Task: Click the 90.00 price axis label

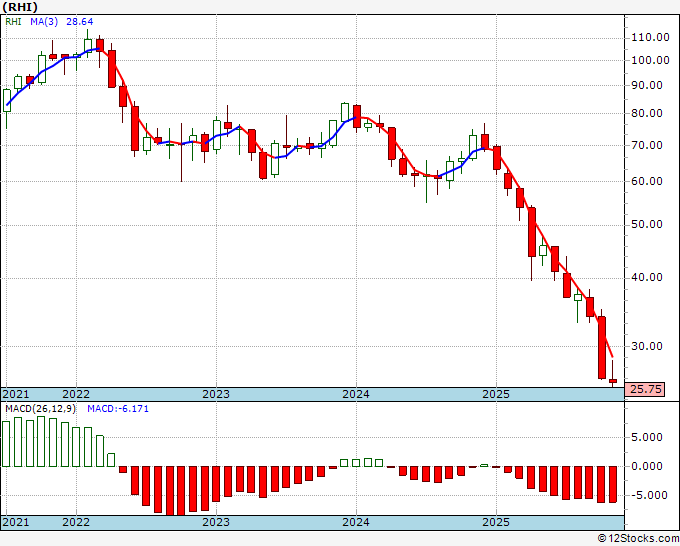Action: [647, 85]
